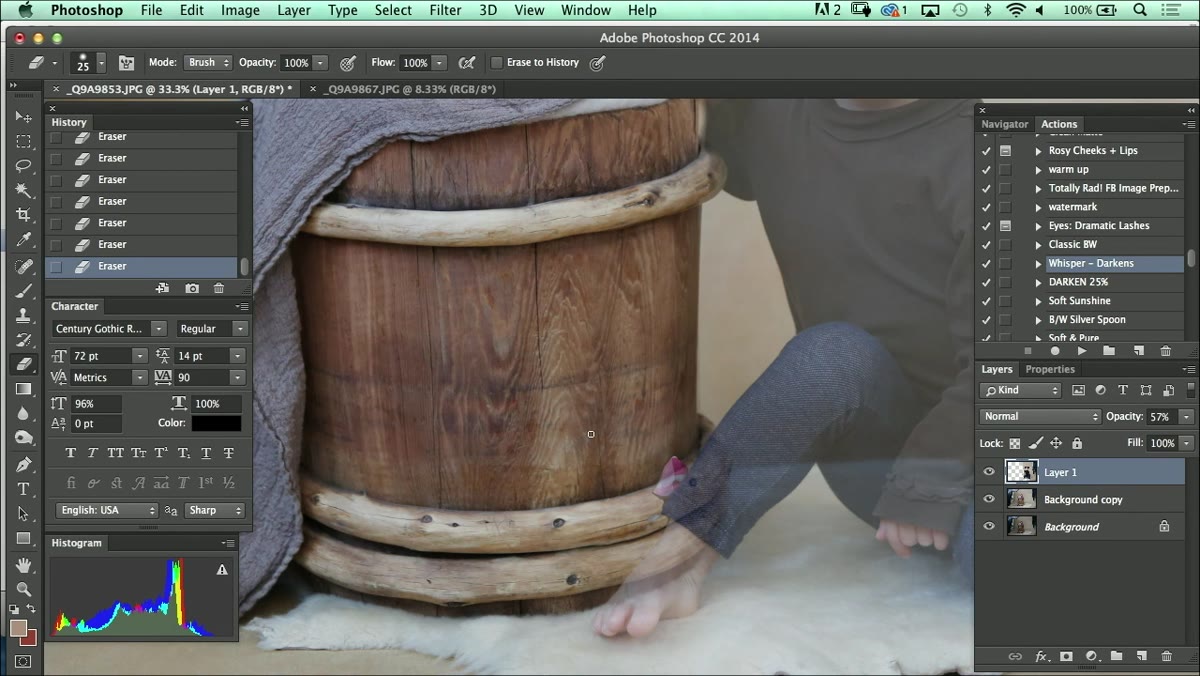1200x676 pixels.
Task: Select the Clone Stamp tool
Action: point(24,315)
